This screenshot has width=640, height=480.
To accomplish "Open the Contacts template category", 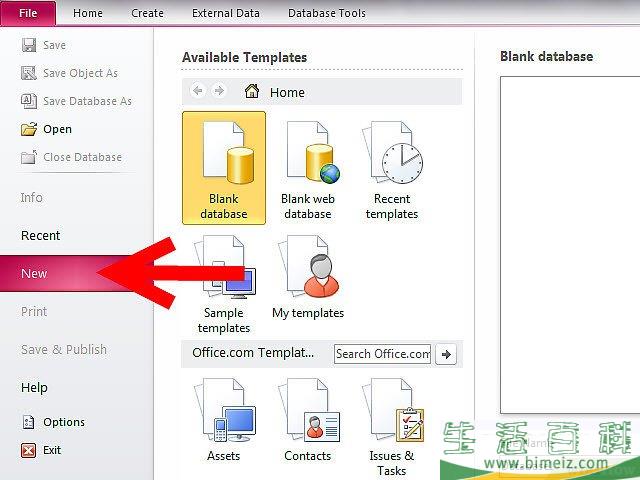I will click(308, 420).
